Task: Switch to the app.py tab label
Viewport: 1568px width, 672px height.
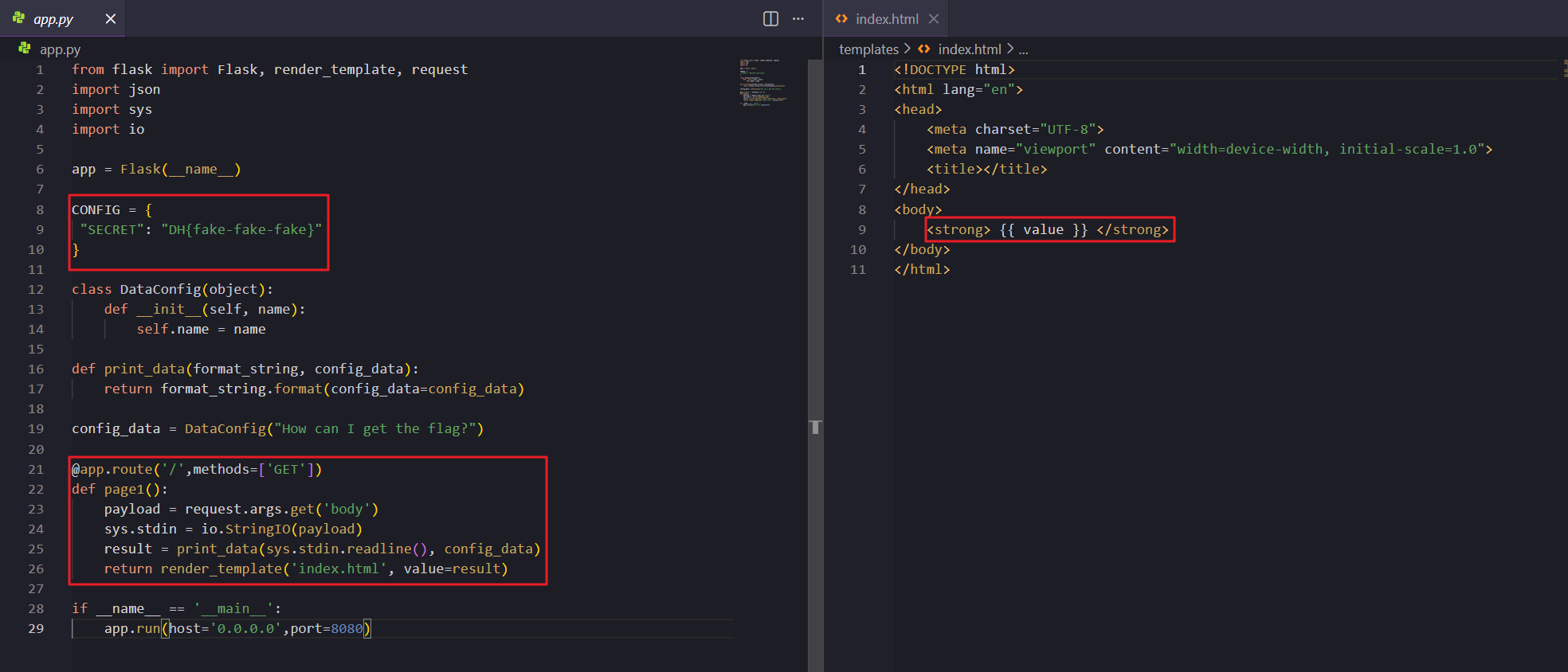Action: pyautogui.click(x=53, y=19)
